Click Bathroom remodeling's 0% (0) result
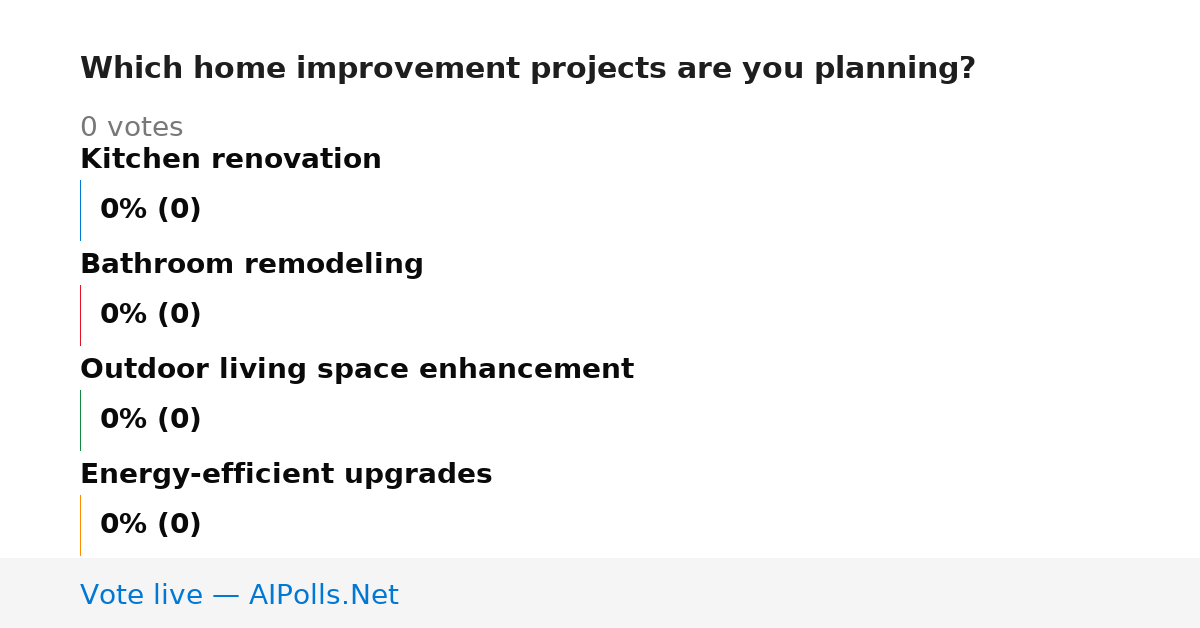 (x=151, y=315)
